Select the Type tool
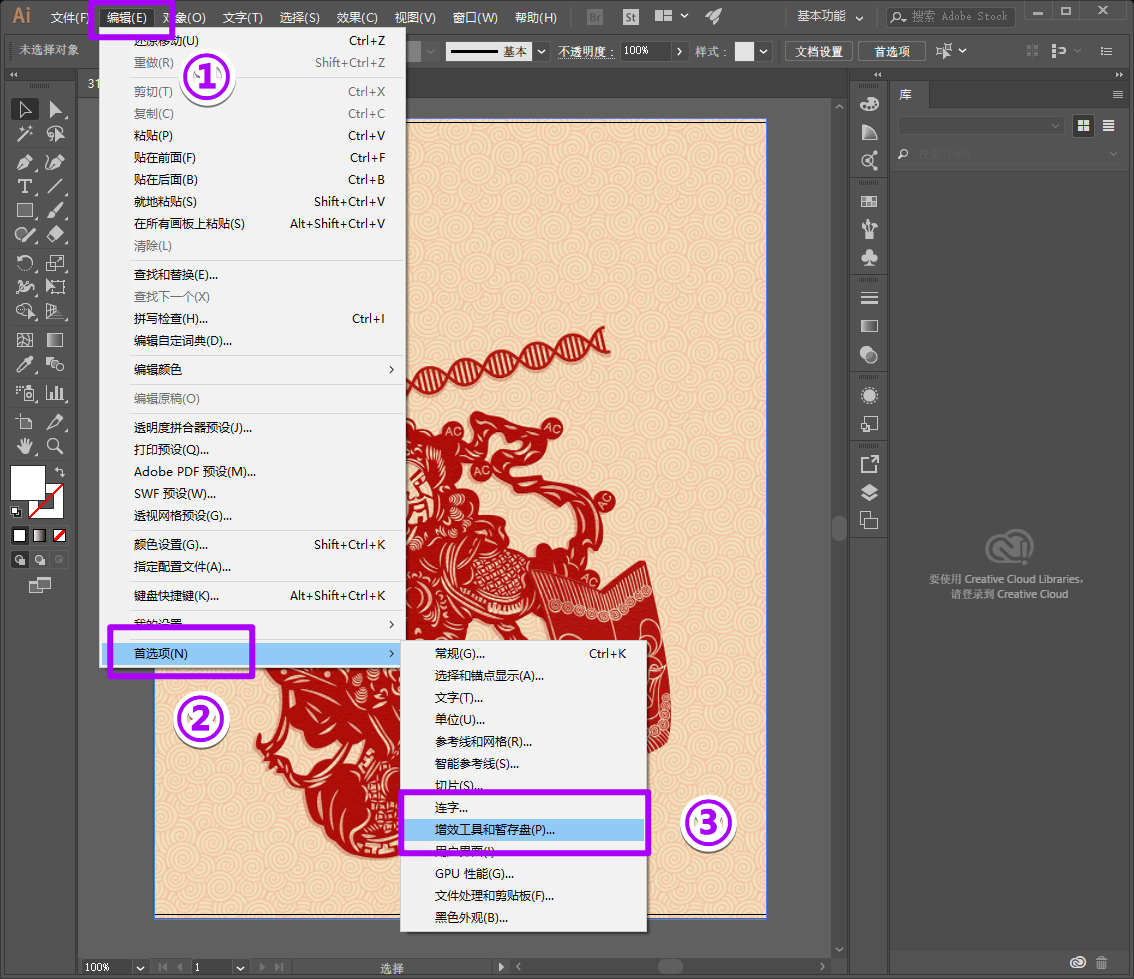Viewport: 1134px width, 979px height. (x=25, y=187)
